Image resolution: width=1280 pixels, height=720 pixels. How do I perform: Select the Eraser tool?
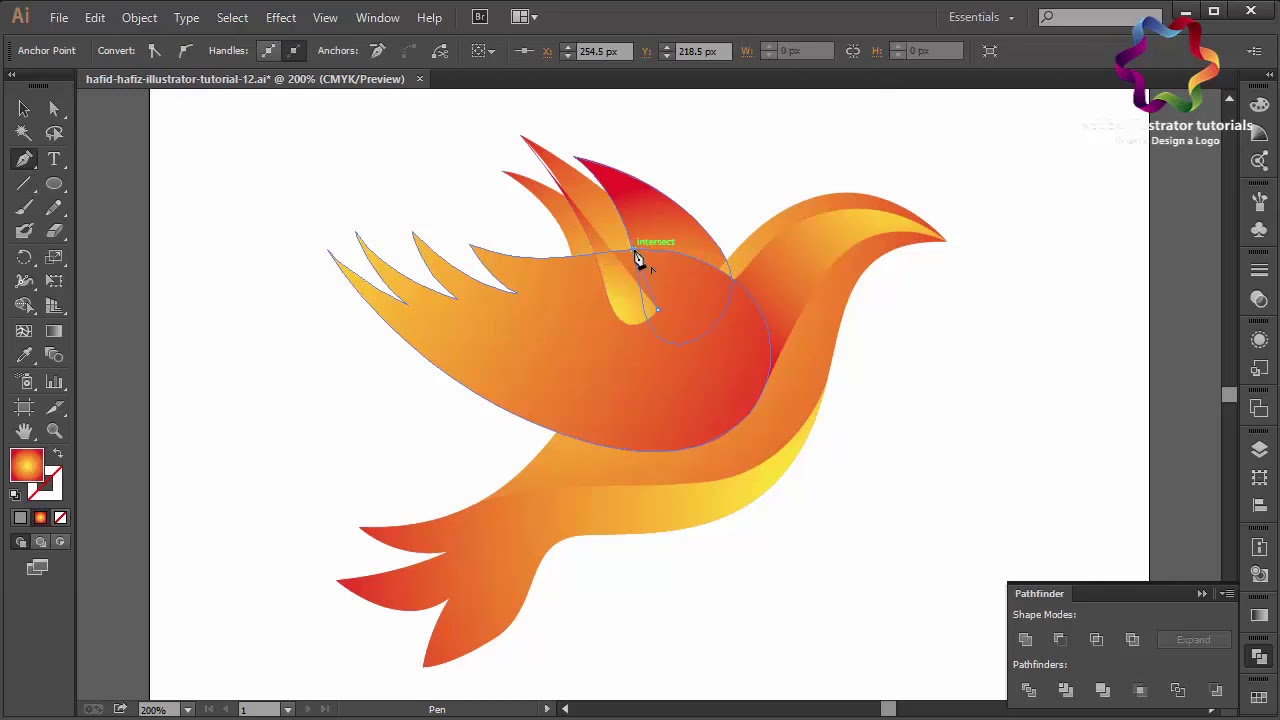coord(54,232)
